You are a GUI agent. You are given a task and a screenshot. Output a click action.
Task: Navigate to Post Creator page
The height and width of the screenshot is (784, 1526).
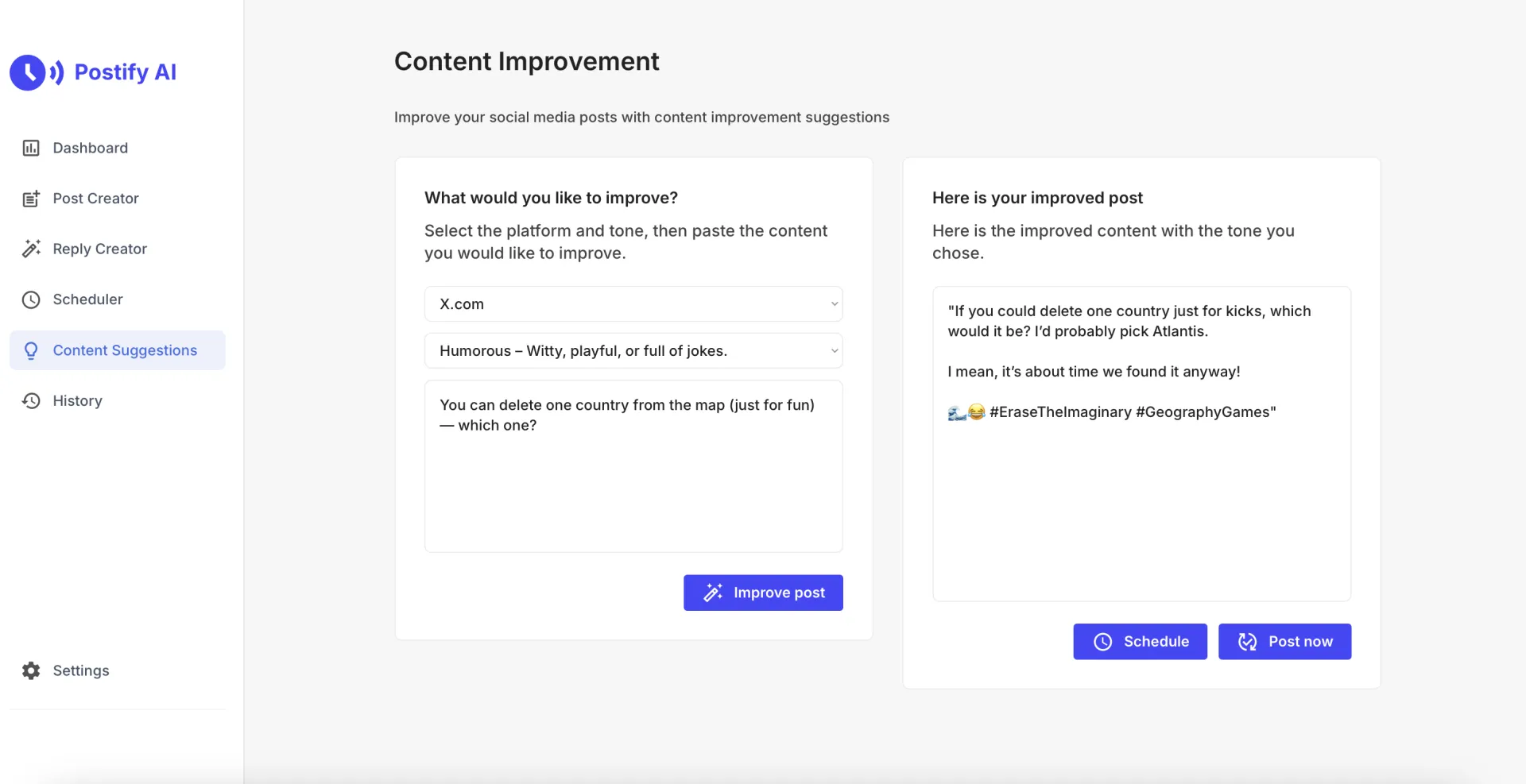coord(95,199)
